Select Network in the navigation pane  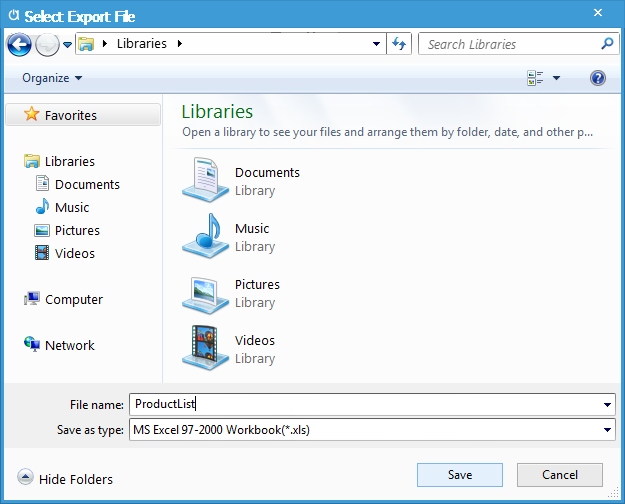coord(70,345)
